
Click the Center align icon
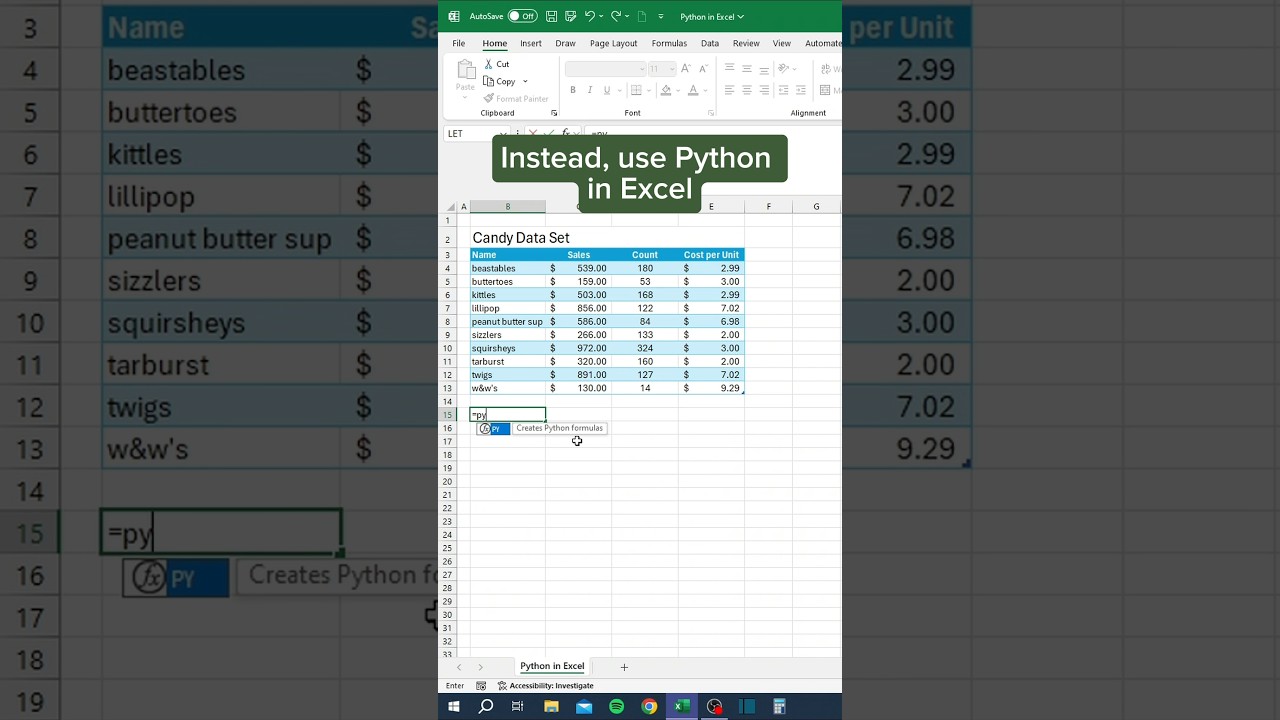pyautogui.click(x=747, y=90)
